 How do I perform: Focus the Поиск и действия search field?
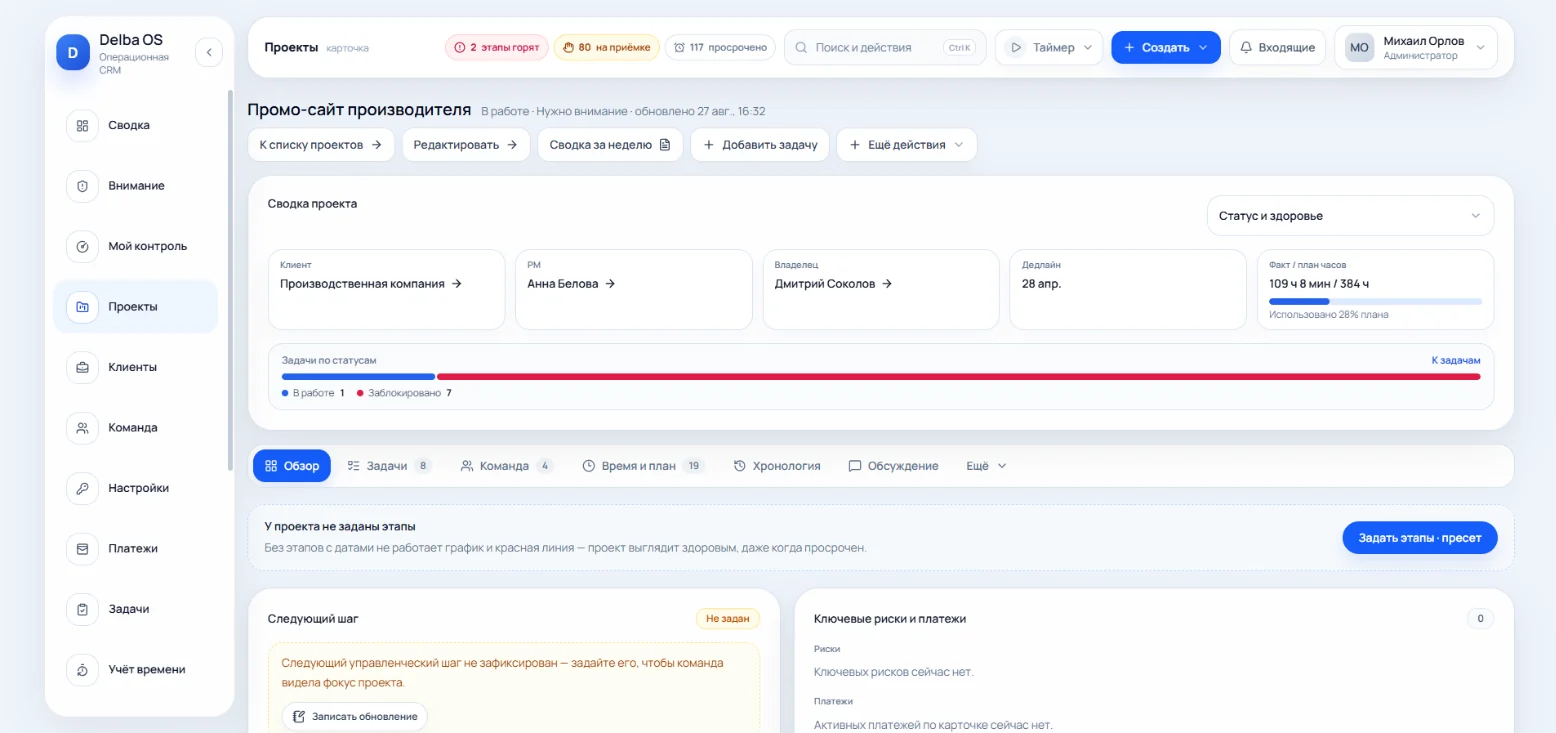click(x=885, y=47)
